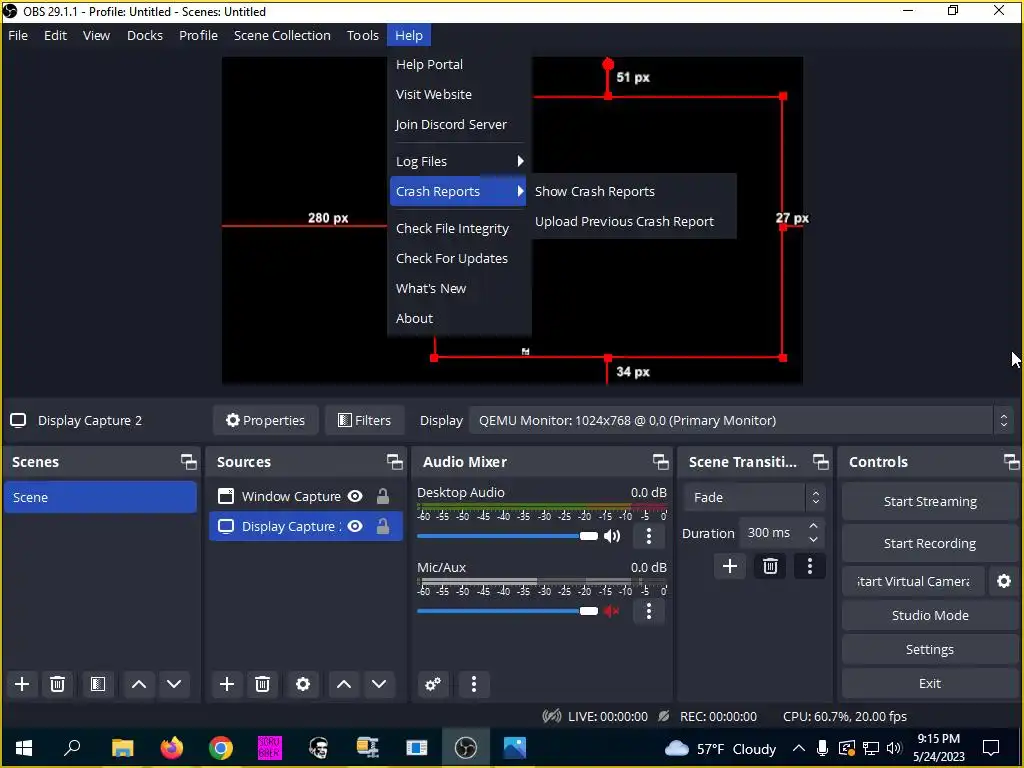The height and width of the screenshot is (768, 1024).
Task: Adjust the Mic/Aux volume slider
Action: tap(507, 611)
